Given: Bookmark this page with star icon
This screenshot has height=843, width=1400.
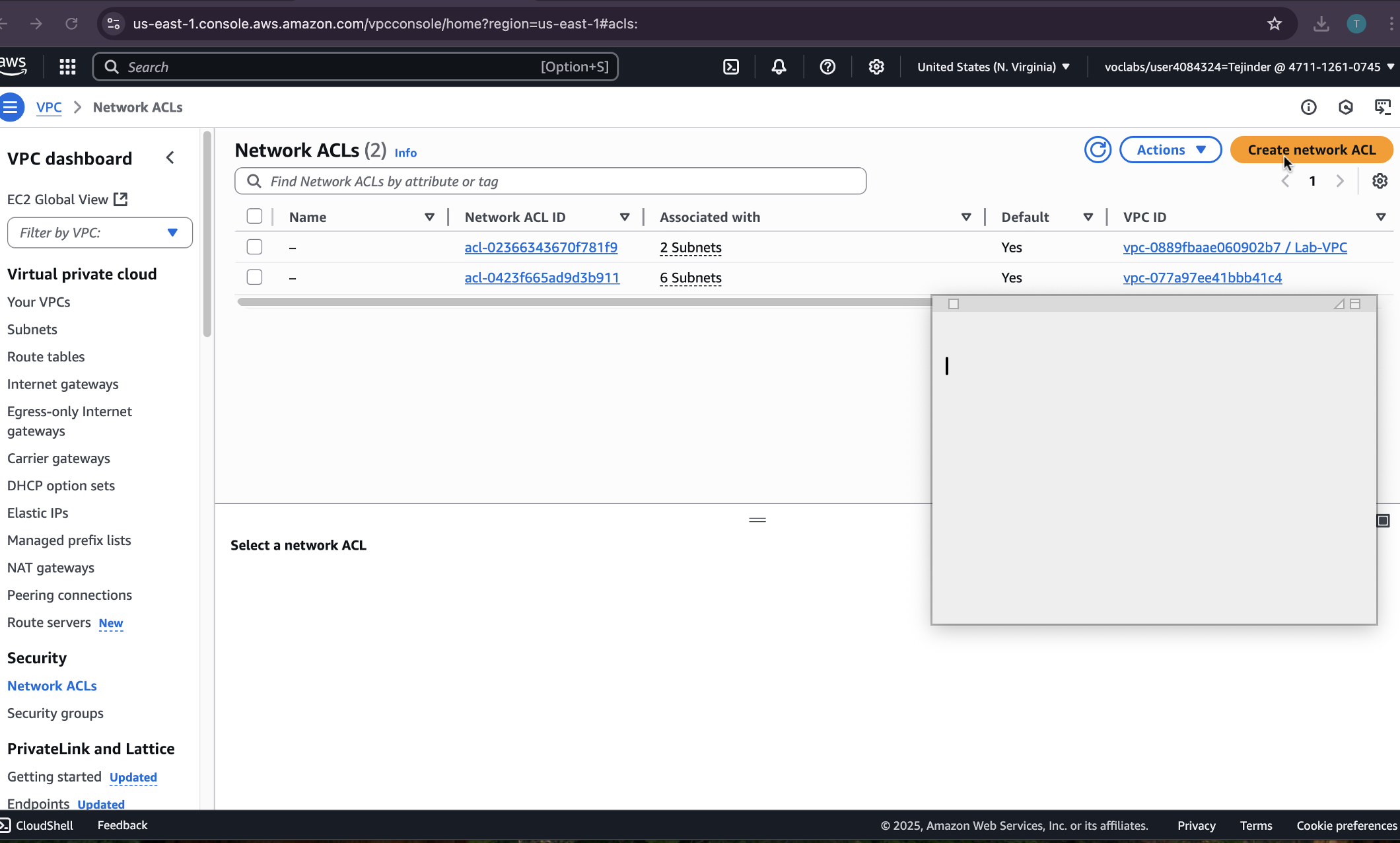Looking at the screenshot, I should click(1275, 24).
